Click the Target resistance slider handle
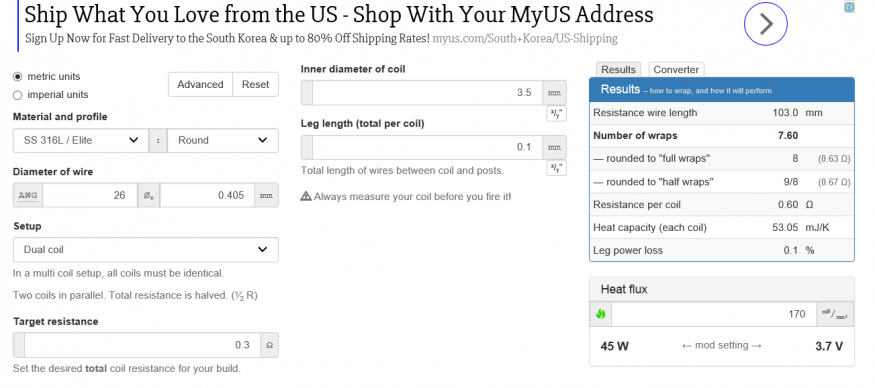This screenshot has width=875, height=388. click(x=19, y=345)
